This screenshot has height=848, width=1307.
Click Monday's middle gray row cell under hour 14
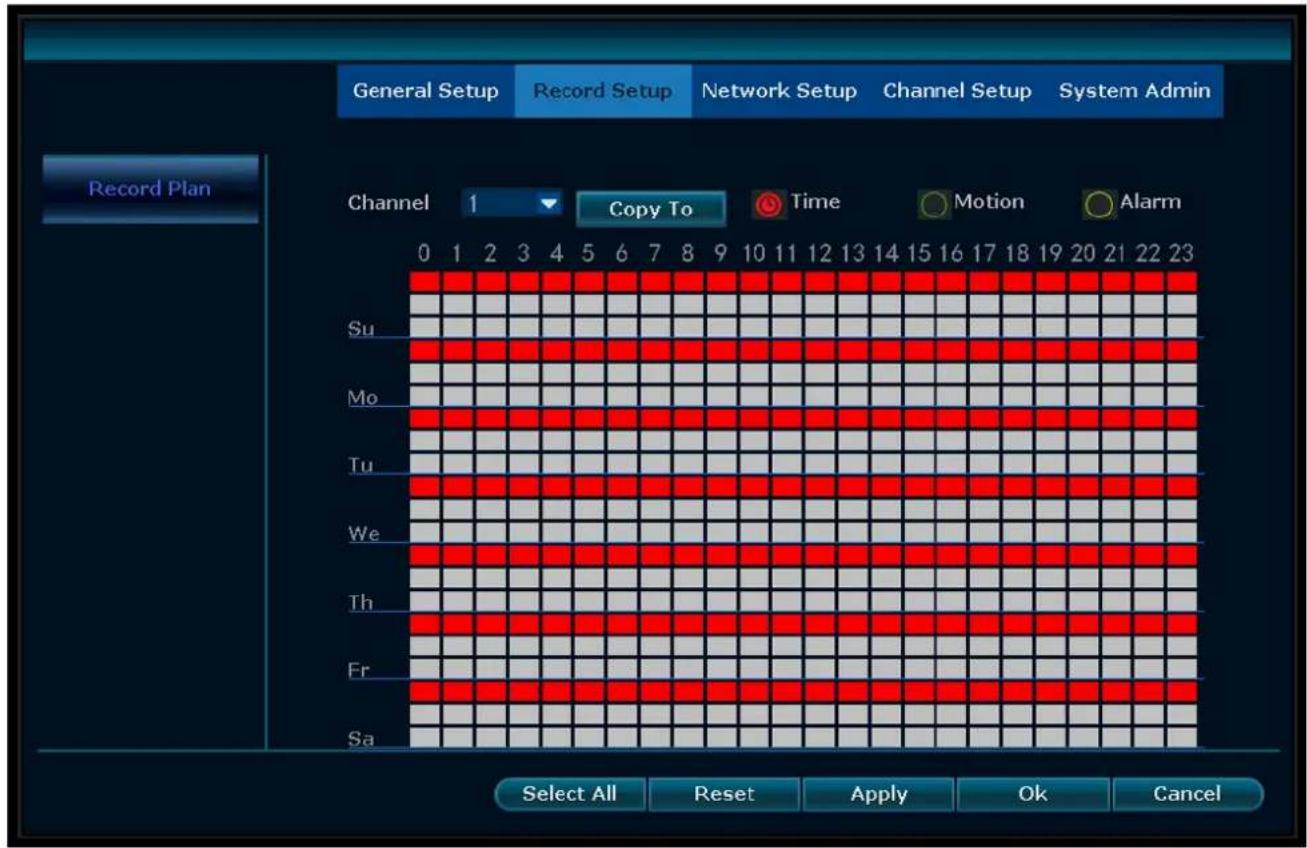pos(885,372)
